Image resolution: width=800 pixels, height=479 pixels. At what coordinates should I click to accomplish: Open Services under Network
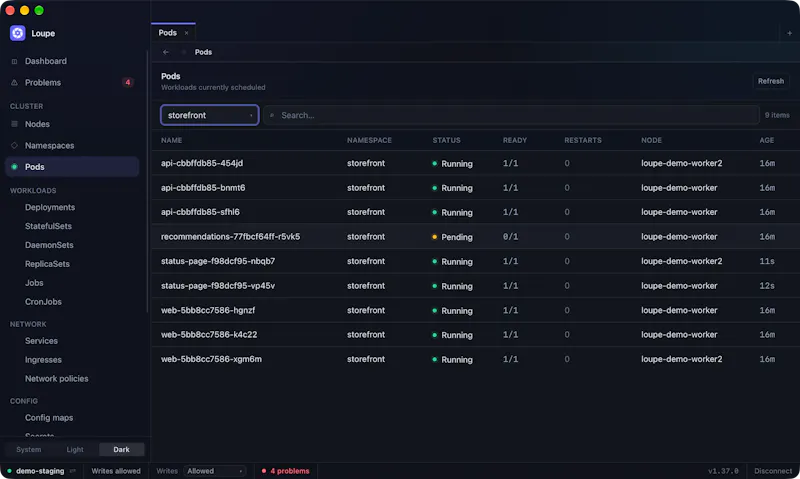41,341
